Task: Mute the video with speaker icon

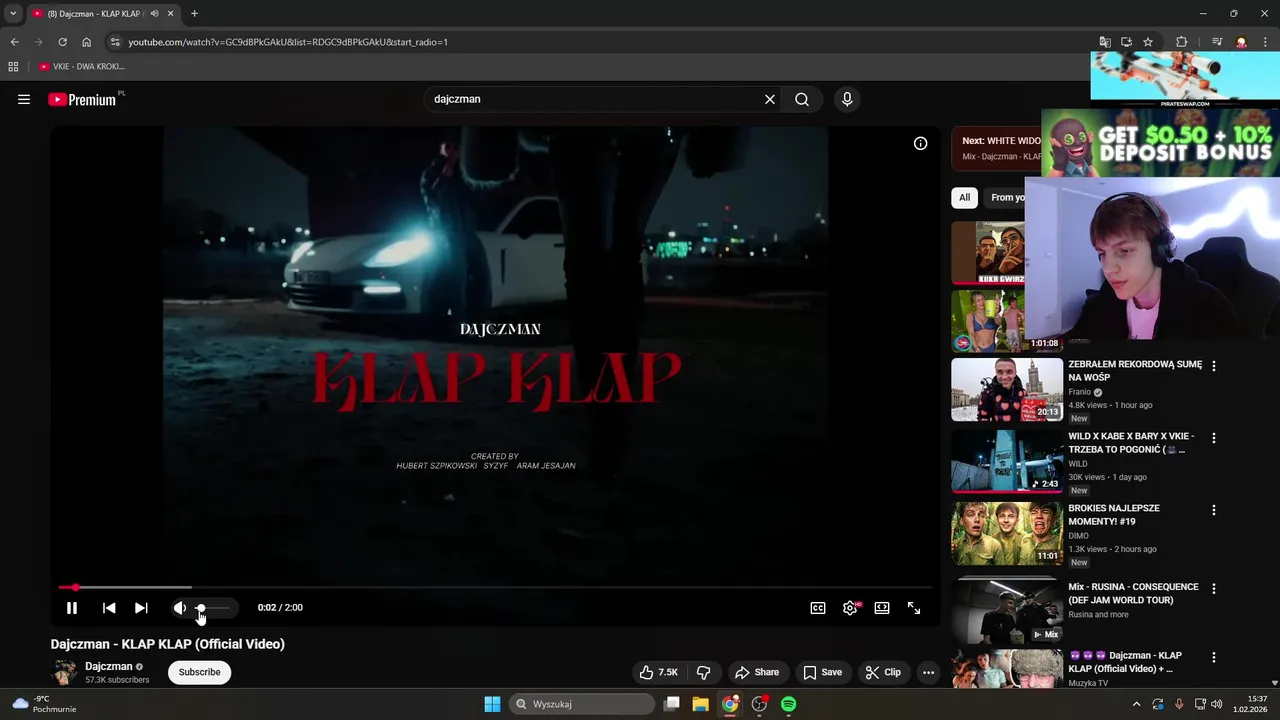Action: (x=179, y=608)
